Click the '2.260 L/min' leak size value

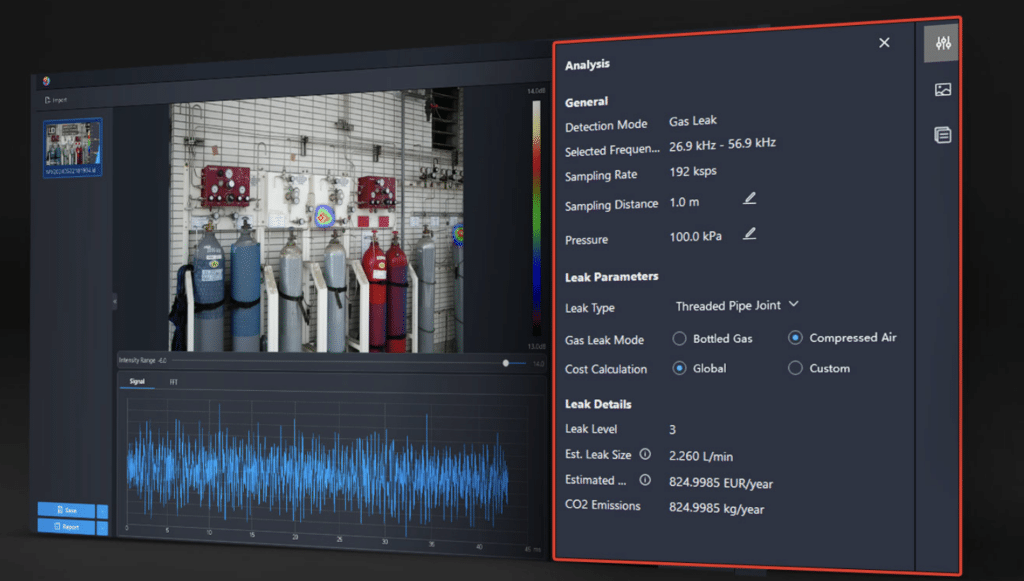[701, 456]
